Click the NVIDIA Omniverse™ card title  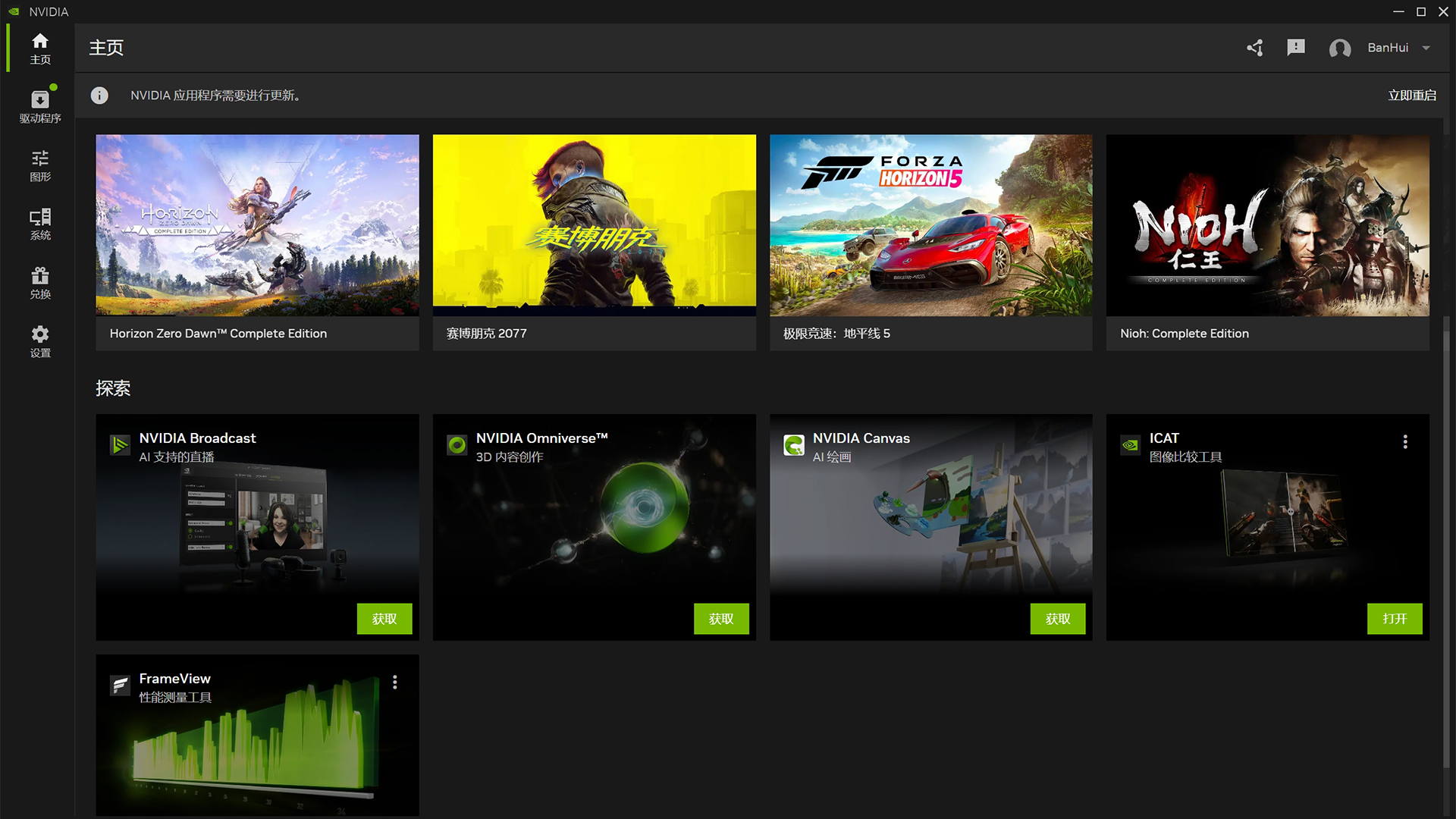coord(541,438)
